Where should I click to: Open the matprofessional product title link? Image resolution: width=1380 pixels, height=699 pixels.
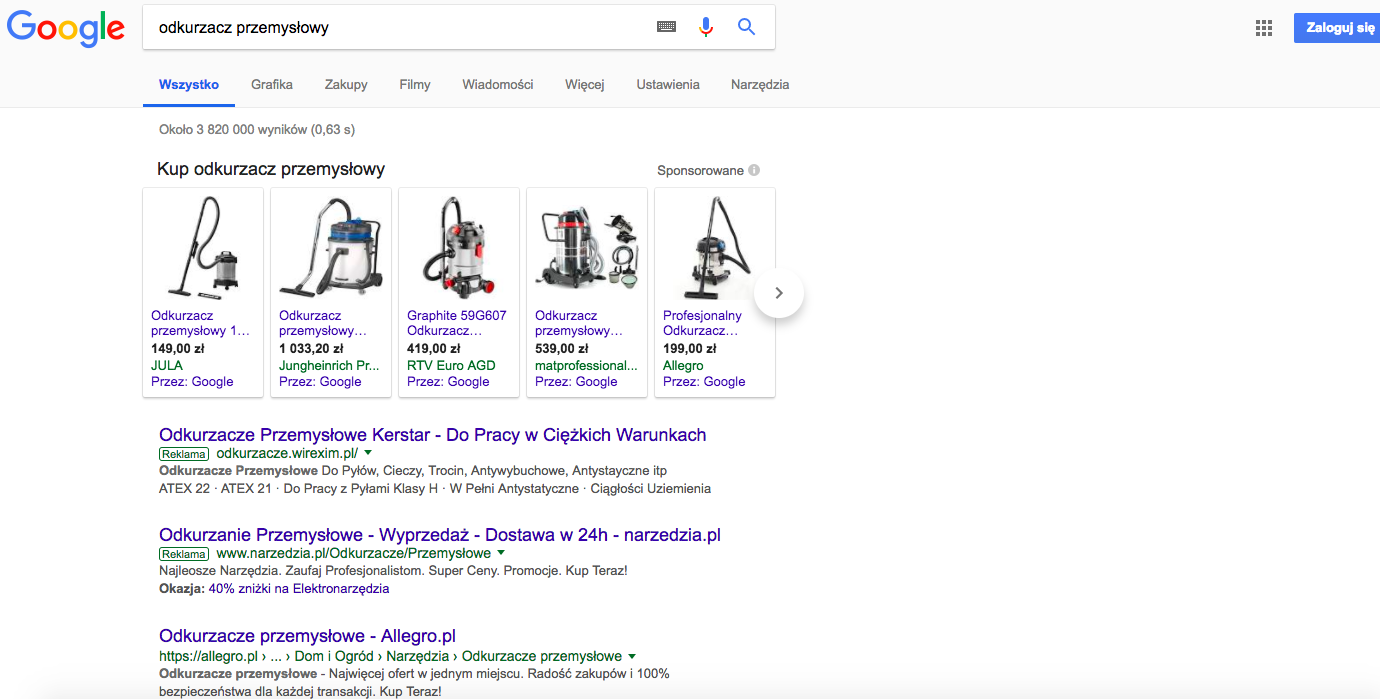click(x=579, y=323)
